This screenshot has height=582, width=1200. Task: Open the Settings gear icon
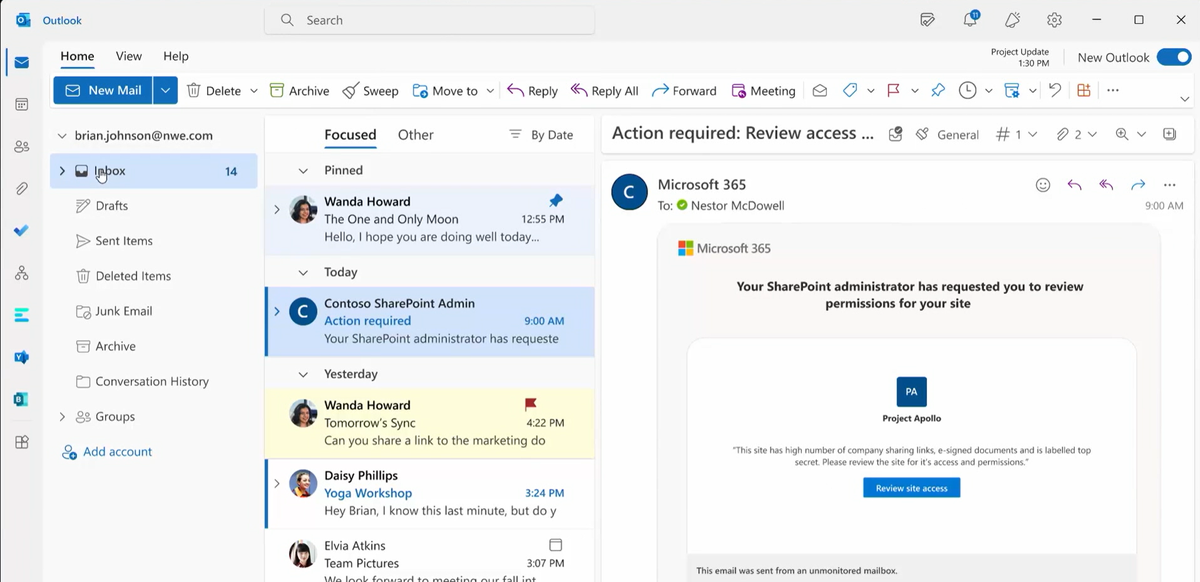pyautogui.click(x=1054, y=20)
